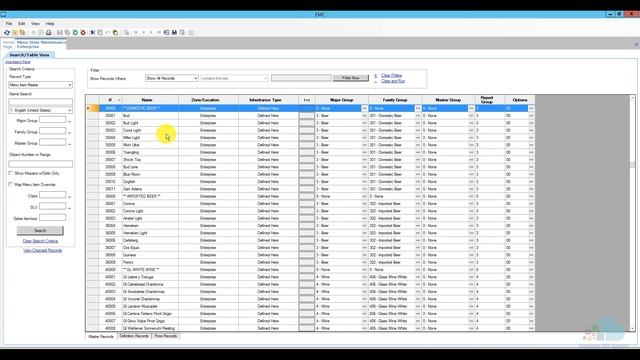Click ellipsis beside Major Group search field

(x=69, y=121)
